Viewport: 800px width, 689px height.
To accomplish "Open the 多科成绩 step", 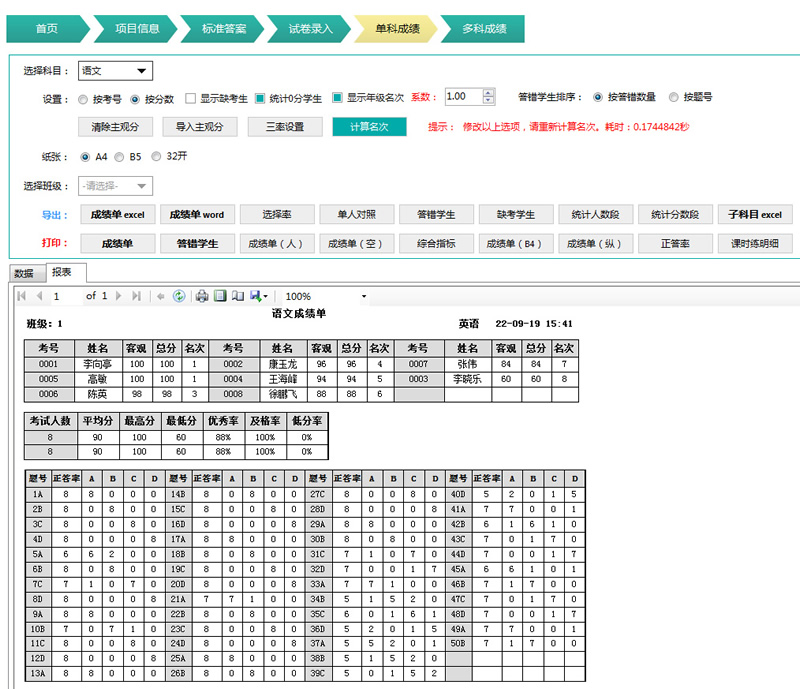I will [484, 29].
